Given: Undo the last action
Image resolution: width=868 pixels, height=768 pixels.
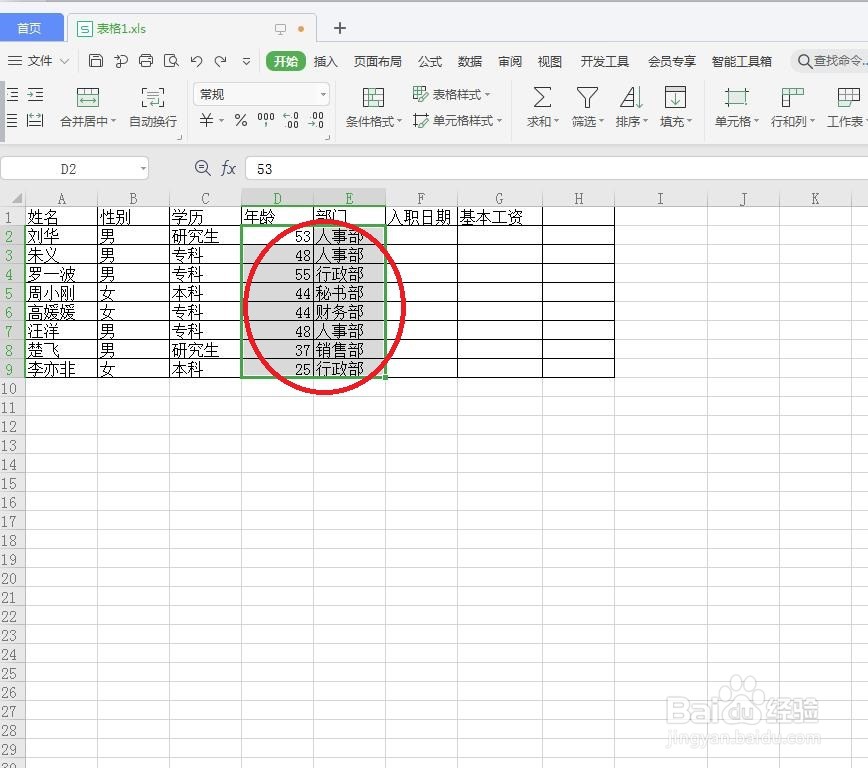Looking at the screenshot, I should coord(196,61).
